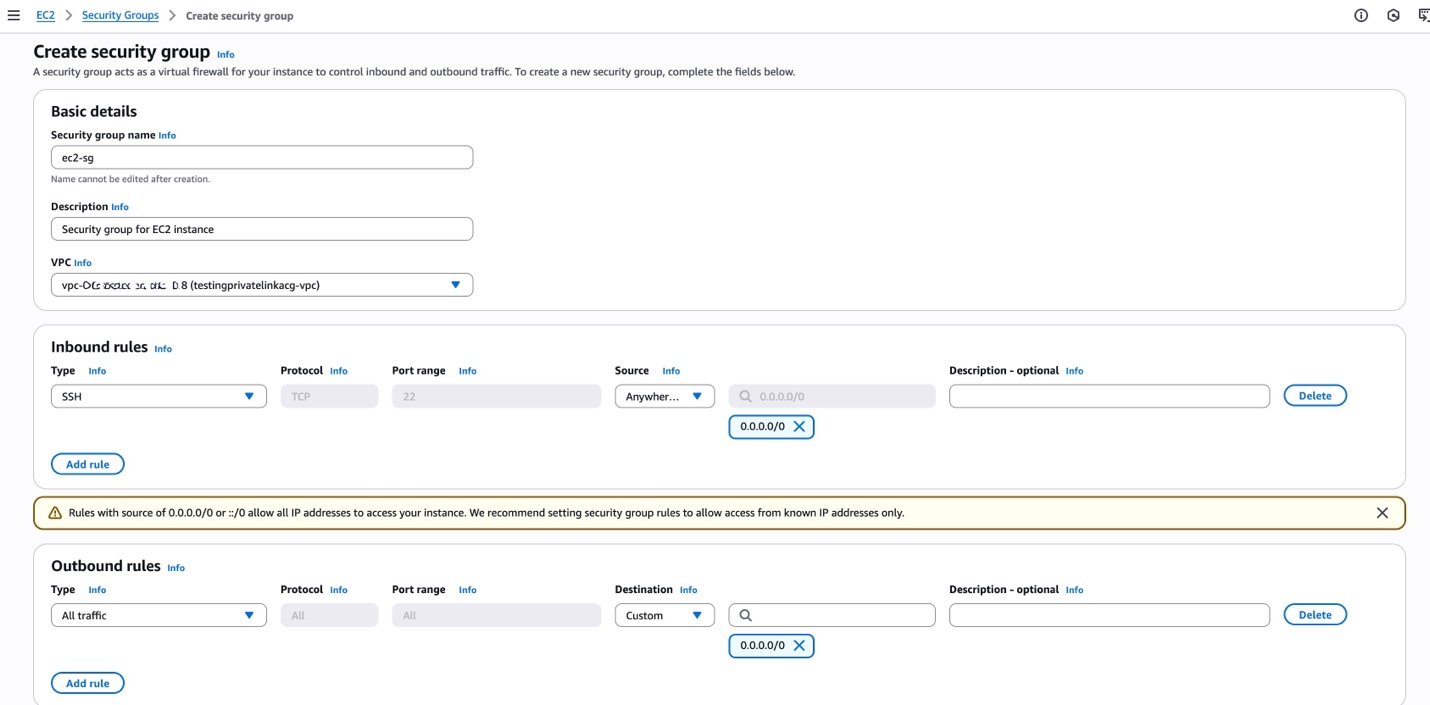Navigate to Security Groups breadcrumb link
The height and width of the screenshot is (705, 1430).
(x=120, y=16)
